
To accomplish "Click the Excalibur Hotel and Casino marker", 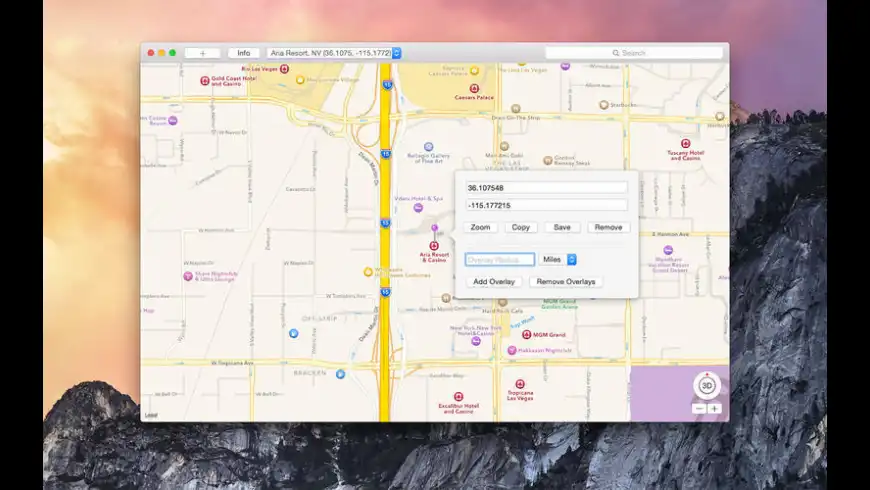I will (458, 397).
